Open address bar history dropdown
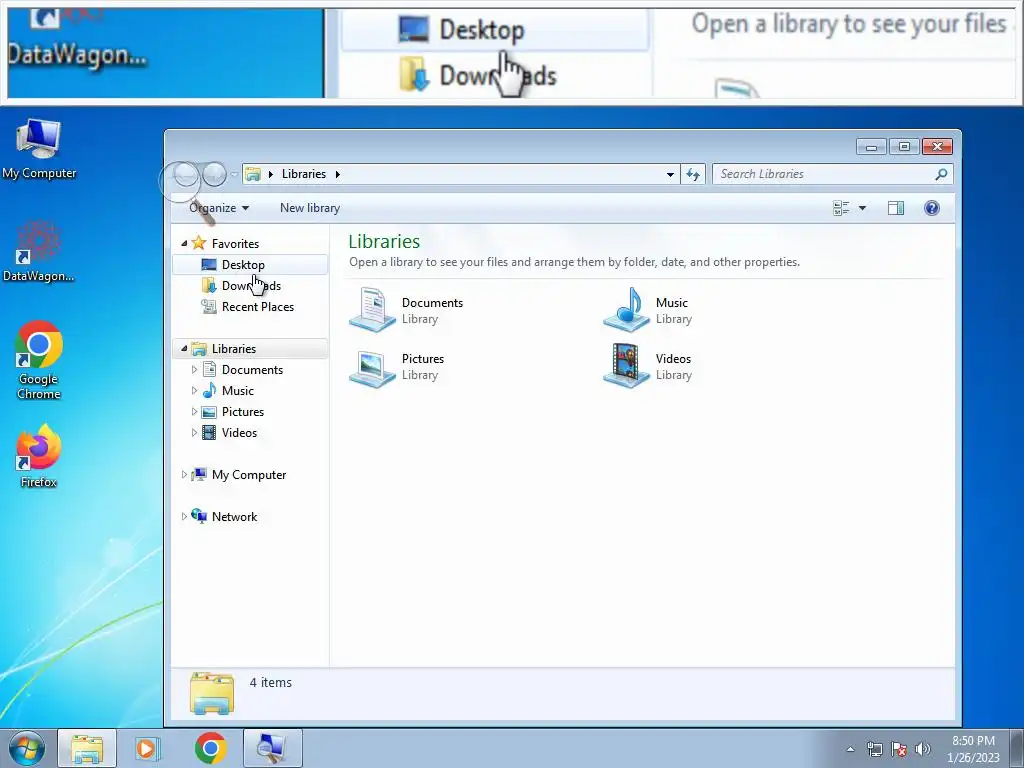Screen dimensions: 1024x768 pyautogui.click(x=670, y=174)
